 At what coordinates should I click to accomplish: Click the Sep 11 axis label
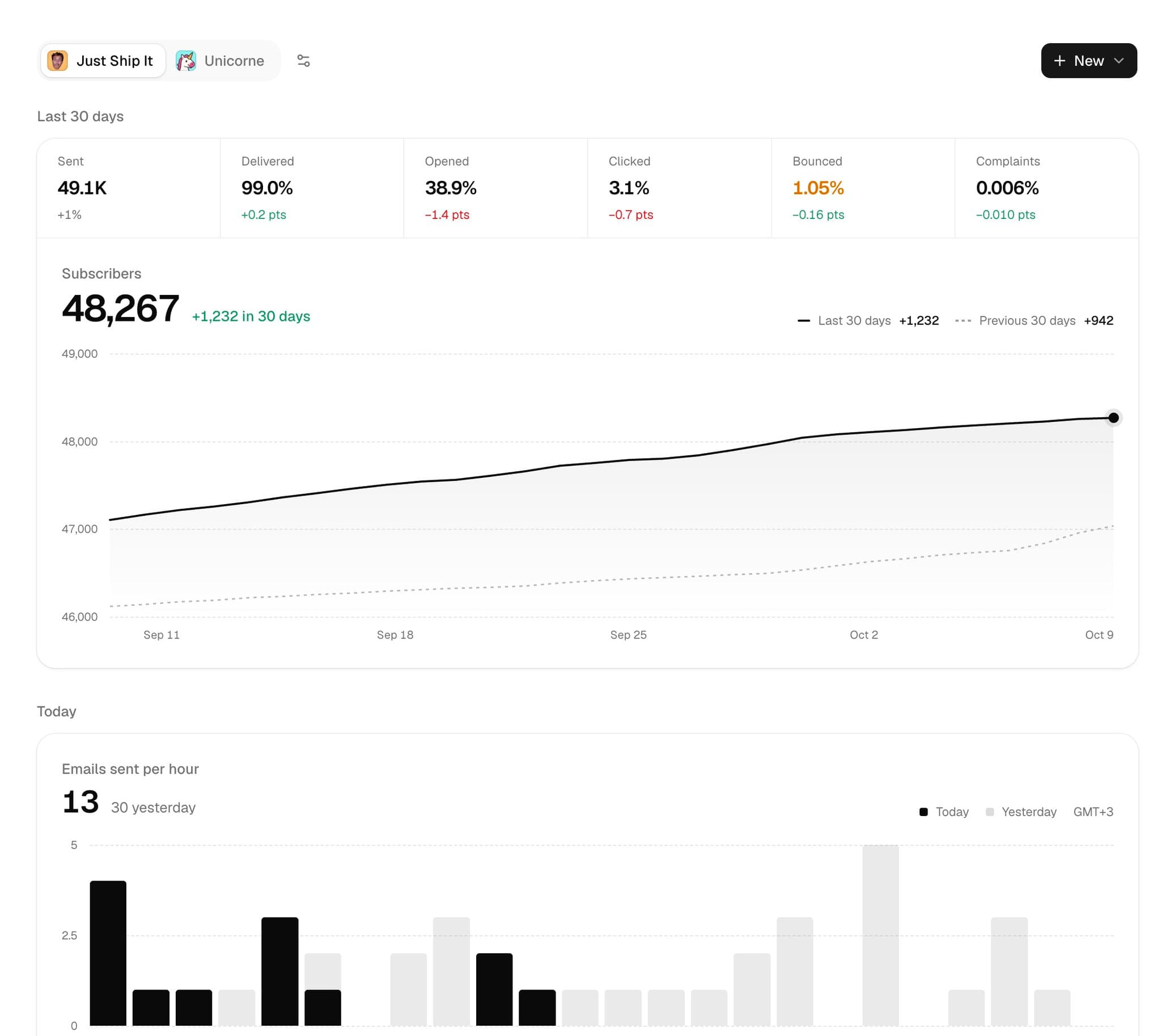[x=162, y=635]
